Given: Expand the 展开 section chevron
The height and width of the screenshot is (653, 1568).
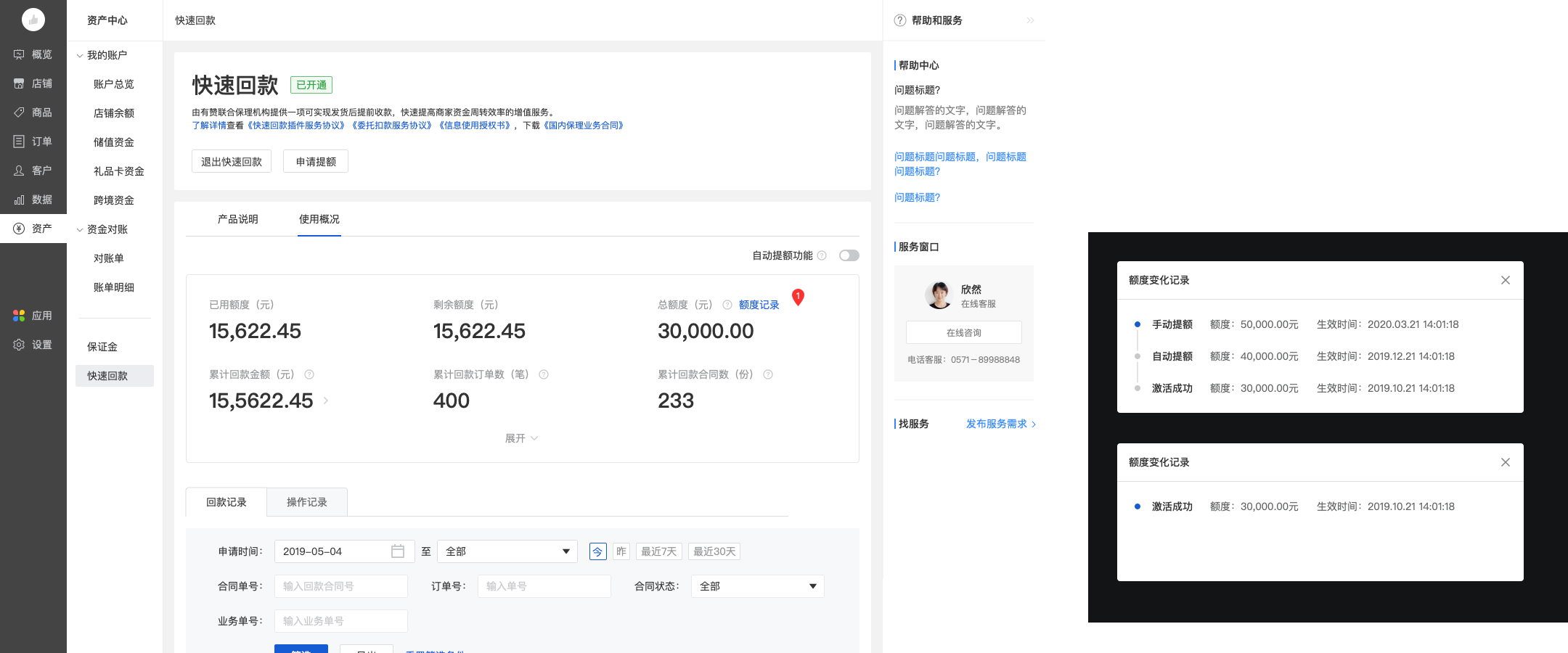Looking at the screenshot, I should [x=534, y=438].
